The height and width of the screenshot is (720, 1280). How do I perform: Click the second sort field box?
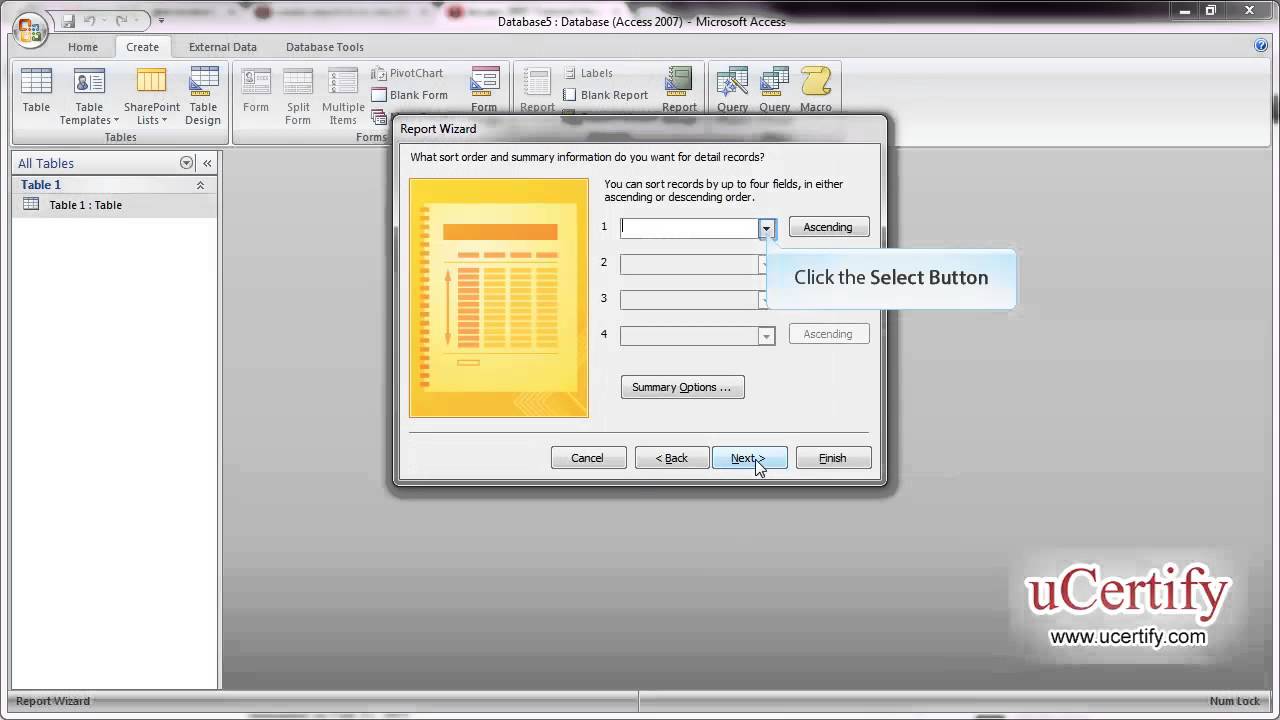689,264
